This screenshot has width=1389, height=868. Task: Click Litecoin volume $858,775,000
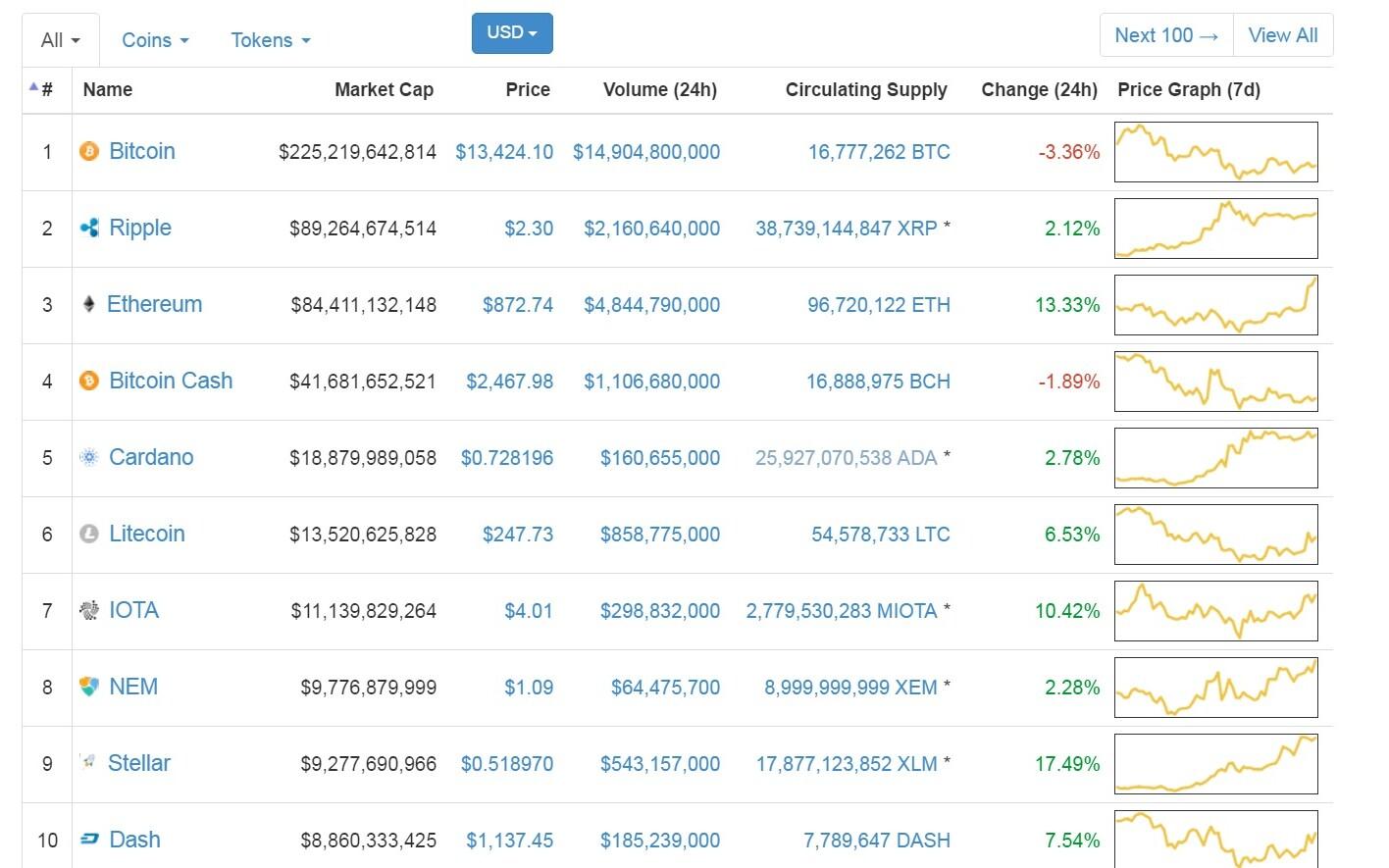660,535
